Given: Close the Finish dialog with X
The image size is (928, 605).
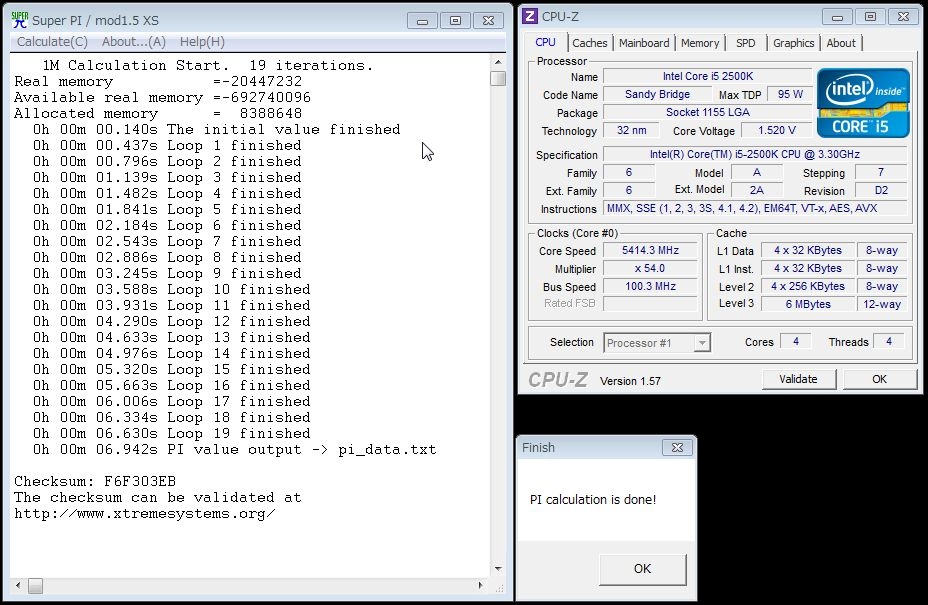Looking at the screenshot, I should [677, 447].
